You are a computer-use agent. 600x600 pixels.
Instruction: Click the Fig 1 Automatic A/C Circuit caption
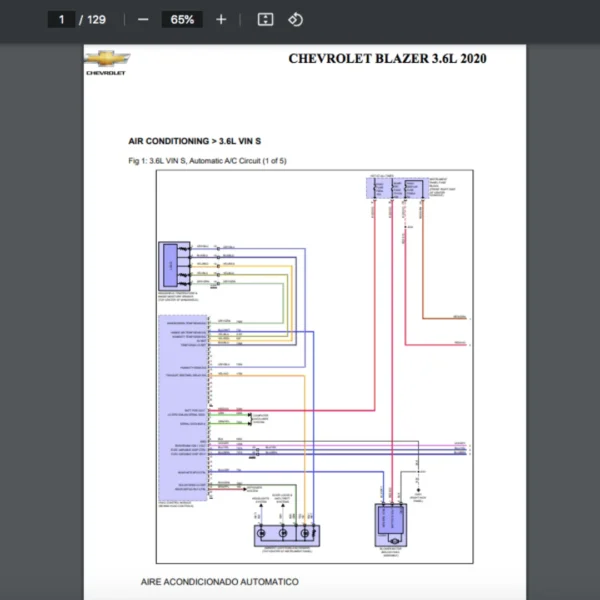(x=207, y=161)
